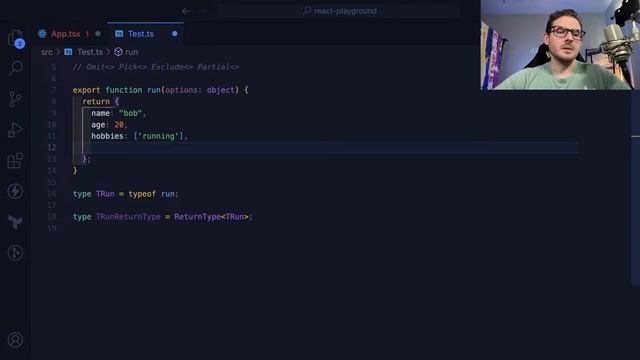Click ReturnType on line 18

tap(197, 217)
